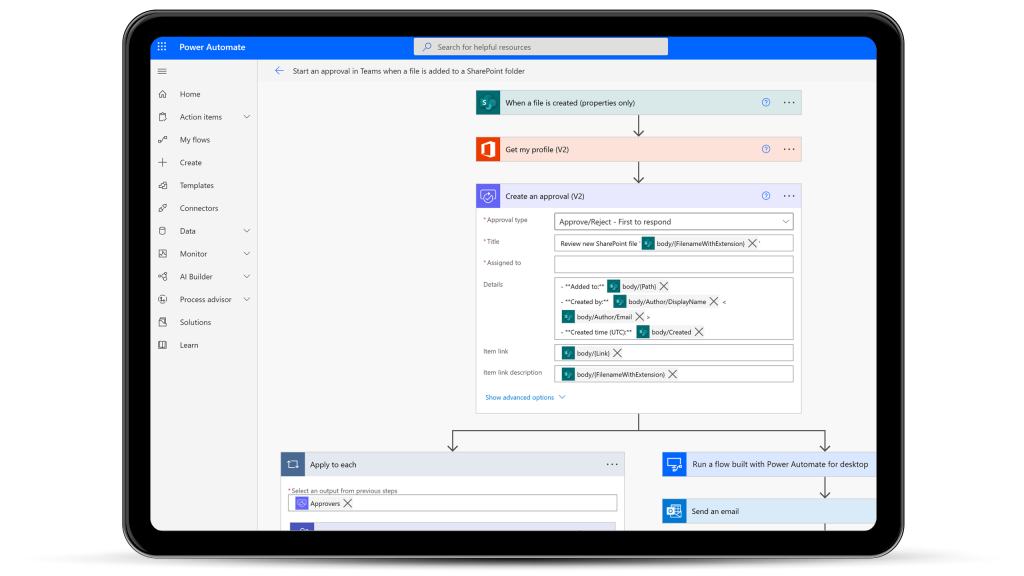
Task: Click the Office 365 Get my profile icon
Action: coord(488,150)
